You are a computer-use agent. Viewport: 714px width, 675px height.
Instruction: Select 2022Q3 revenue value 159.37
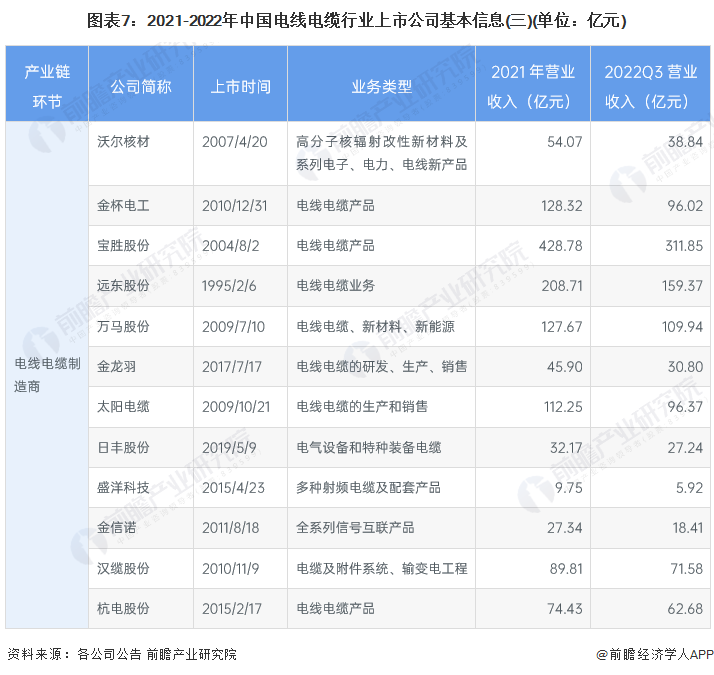[682, 286]
